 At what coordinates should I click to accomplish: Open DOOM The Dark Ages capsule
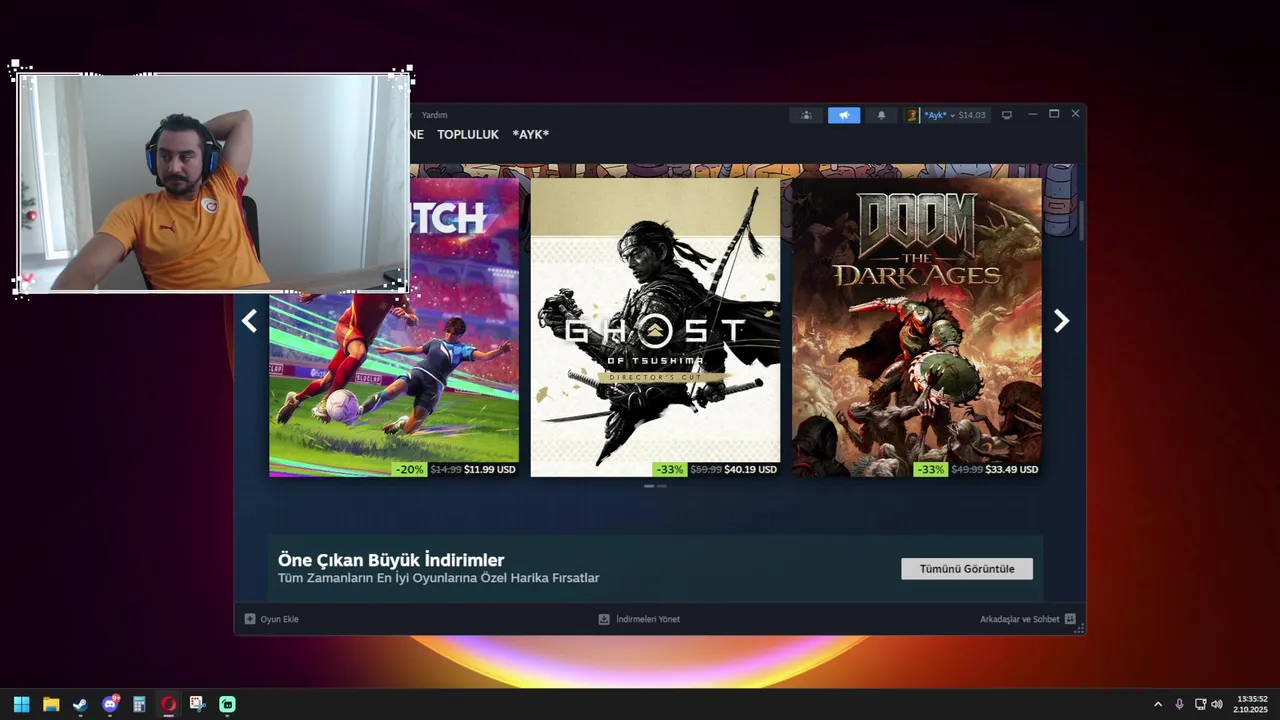(x=917, y=327)
